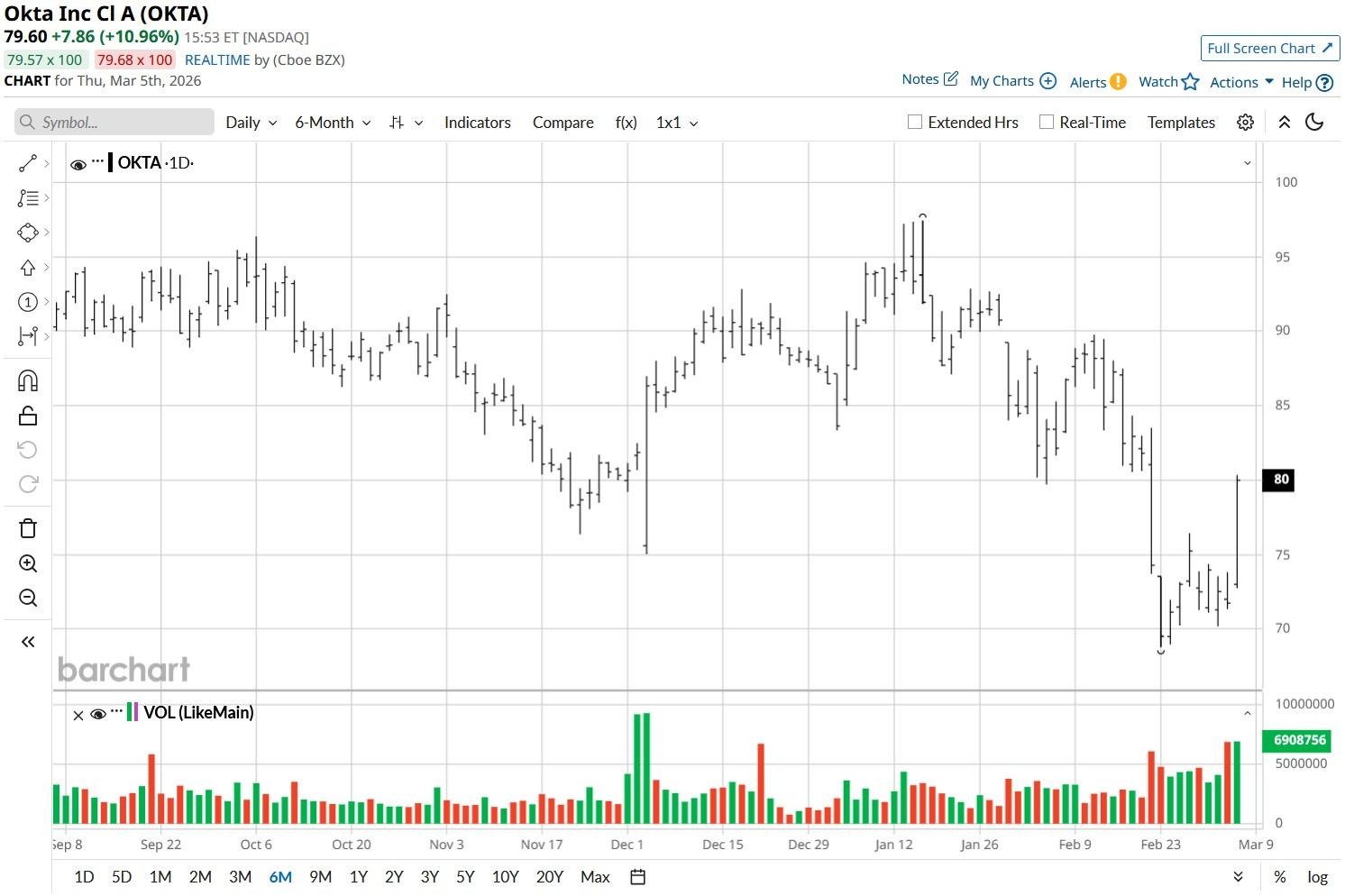1345x896 pixels.
Task: Open Full Screen Chart
Action: point(1270,49)
